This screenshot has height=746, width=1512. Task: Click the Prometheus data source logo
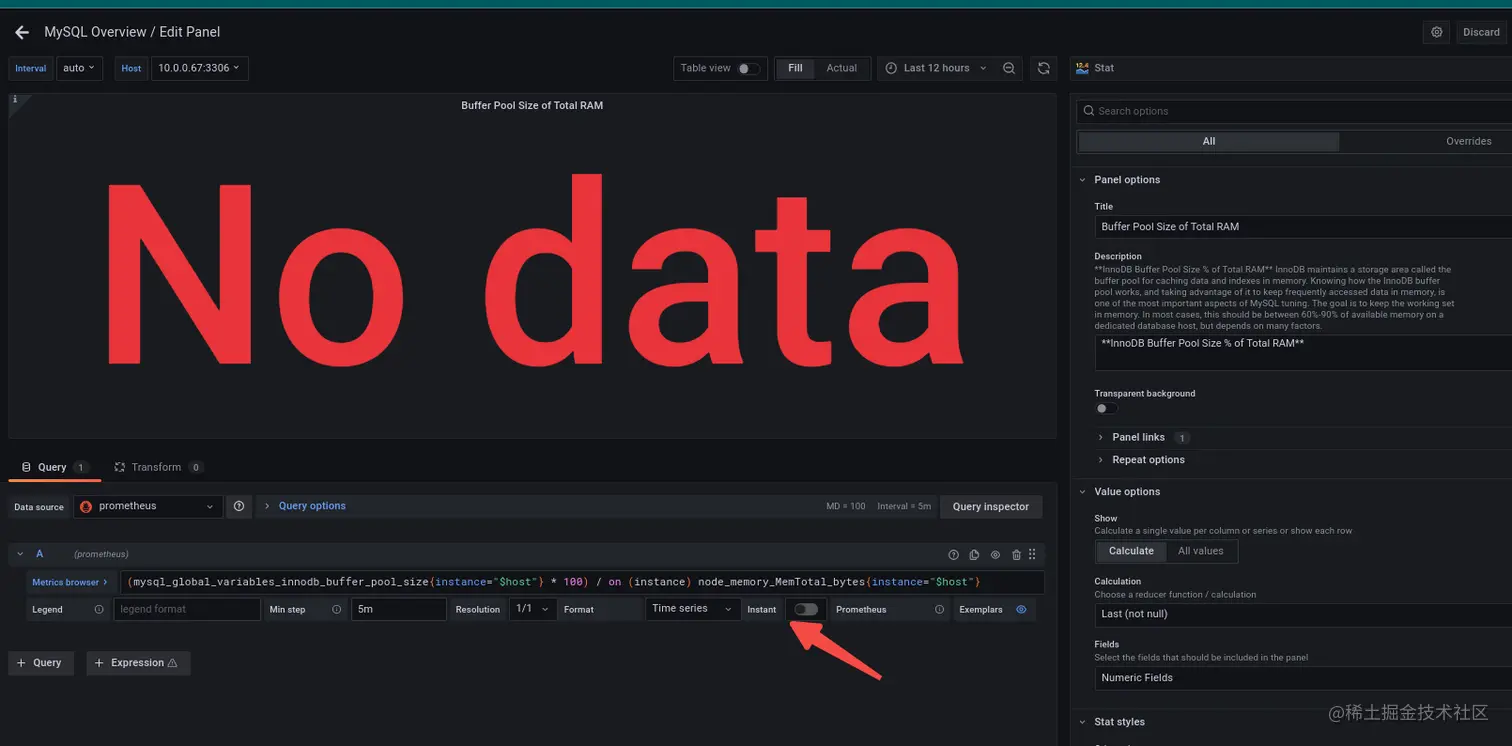tap(86, 507)
